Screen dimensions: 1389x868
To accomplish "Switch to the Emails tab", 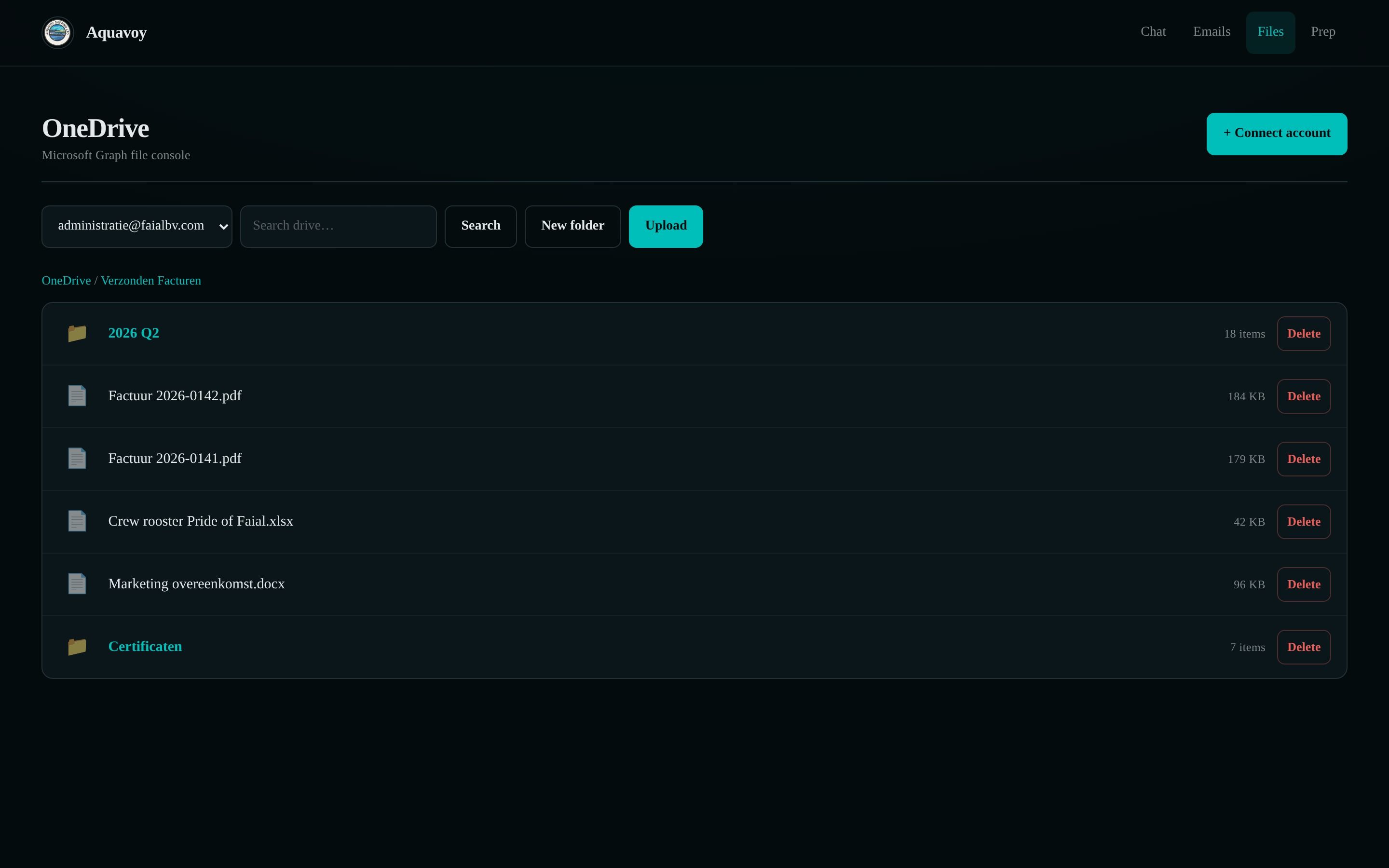I will click(1212, 32).
